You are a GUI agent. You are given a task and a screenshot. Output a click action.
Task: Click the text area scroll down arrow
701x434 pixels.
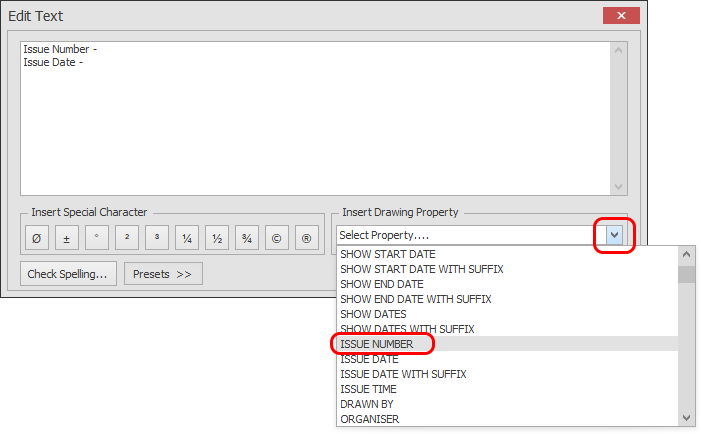click(618, 187)
